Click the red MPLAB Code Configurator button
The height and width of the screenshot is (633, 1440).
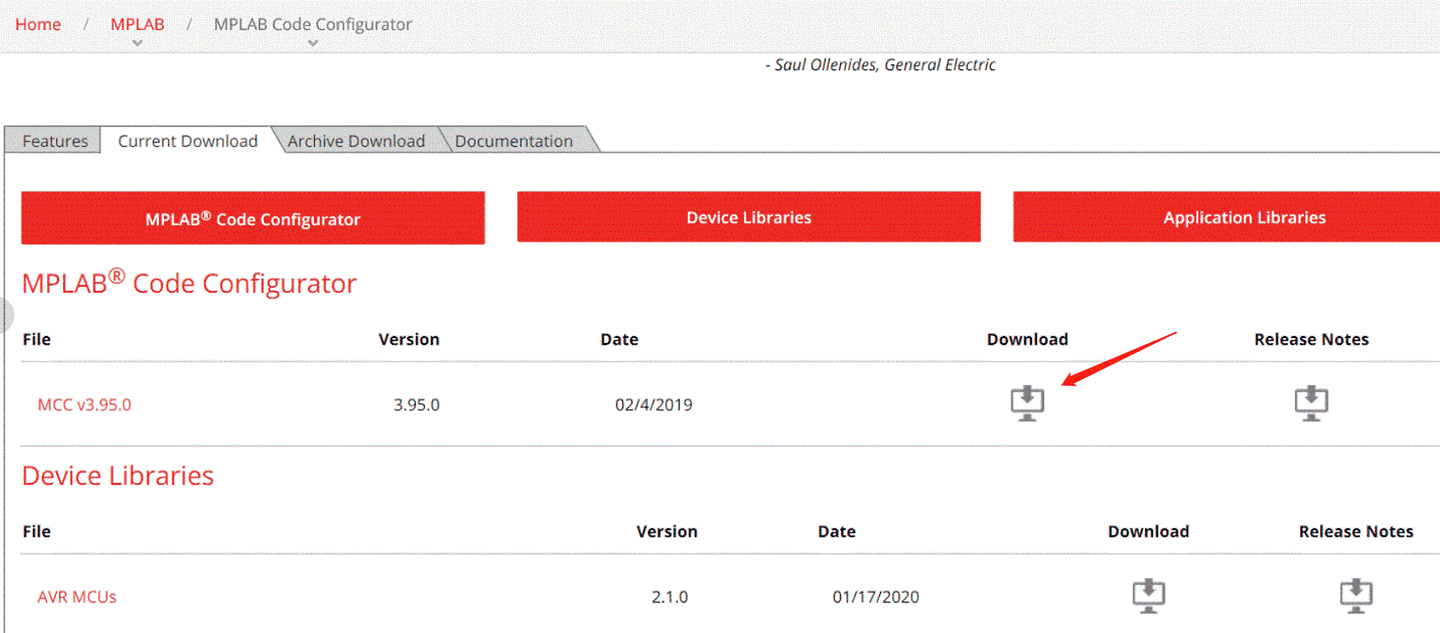(253, 218)
